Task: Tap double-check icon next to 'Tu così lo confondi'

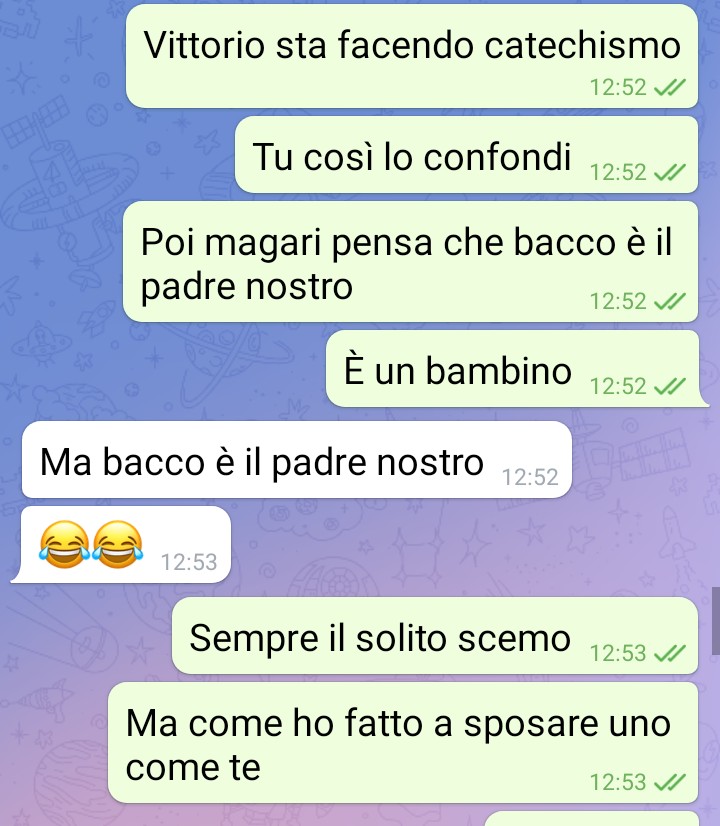Action: 669,172
